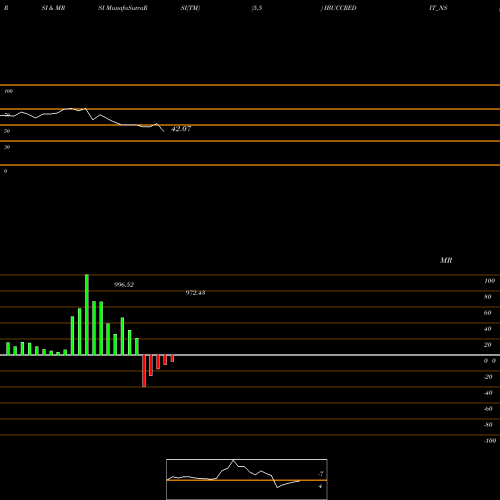
Task: Click the MR axis label 100
Action: (x=489, y=281)
